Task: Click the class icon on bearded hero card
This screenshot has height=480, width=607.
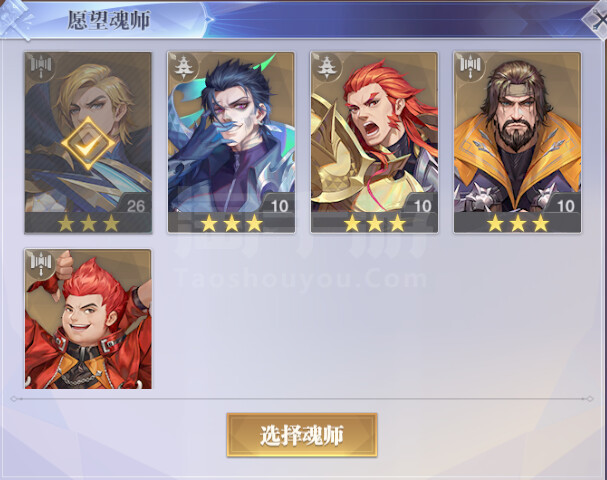Action: point(470,68)
